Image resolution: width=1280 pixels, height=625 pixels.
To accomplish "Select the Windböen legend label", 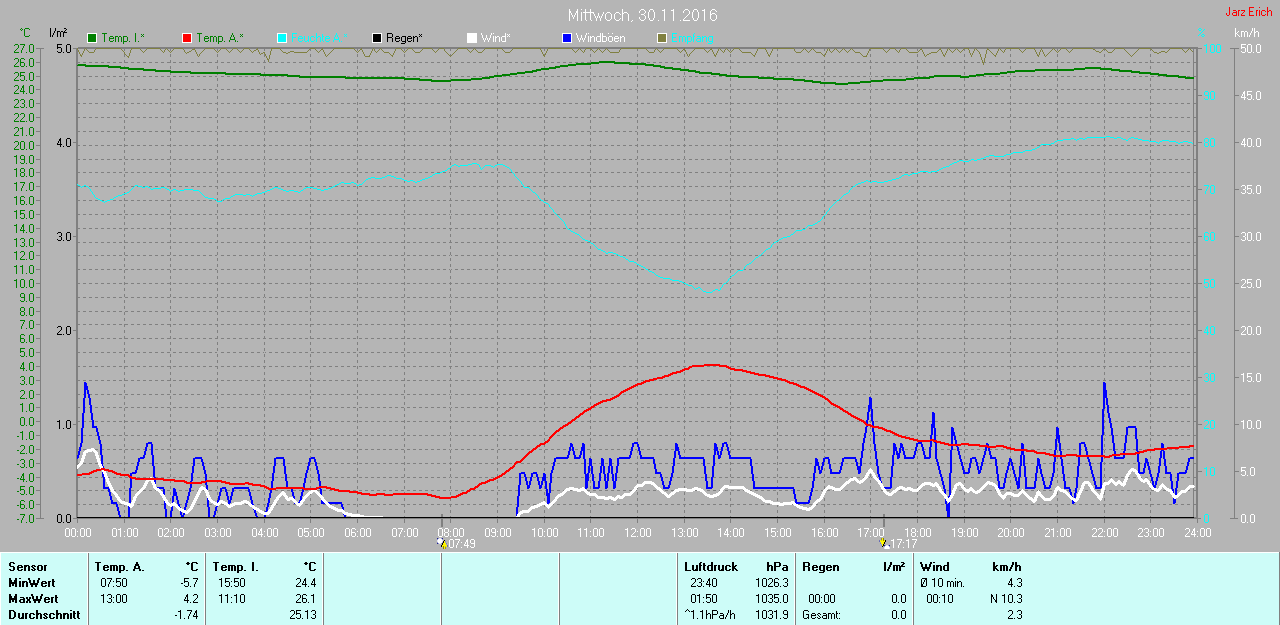I will pyautogui.click(x=600, y=38).
